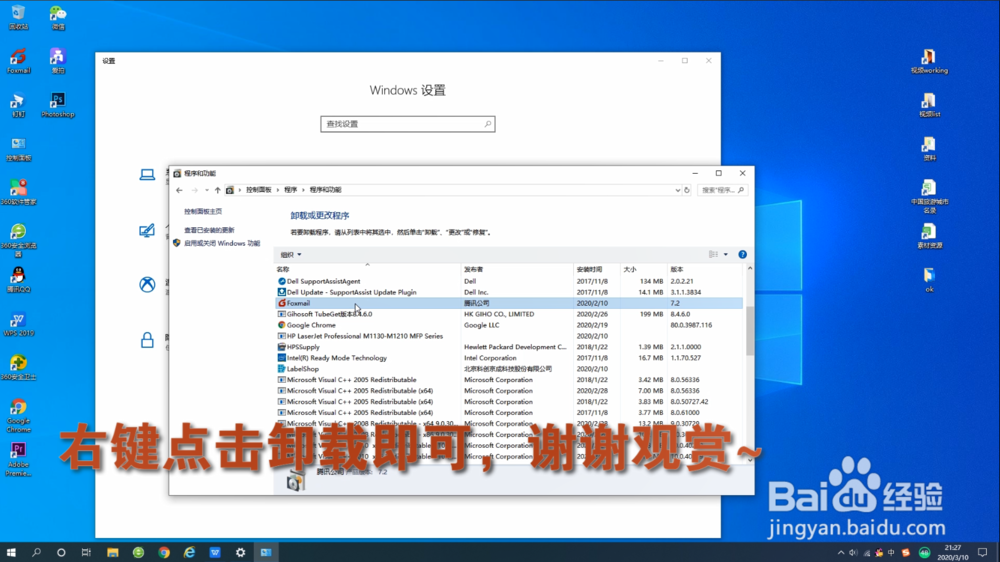Open the 控制面板主页 link
1000x562 pixels.
[203, 211]
